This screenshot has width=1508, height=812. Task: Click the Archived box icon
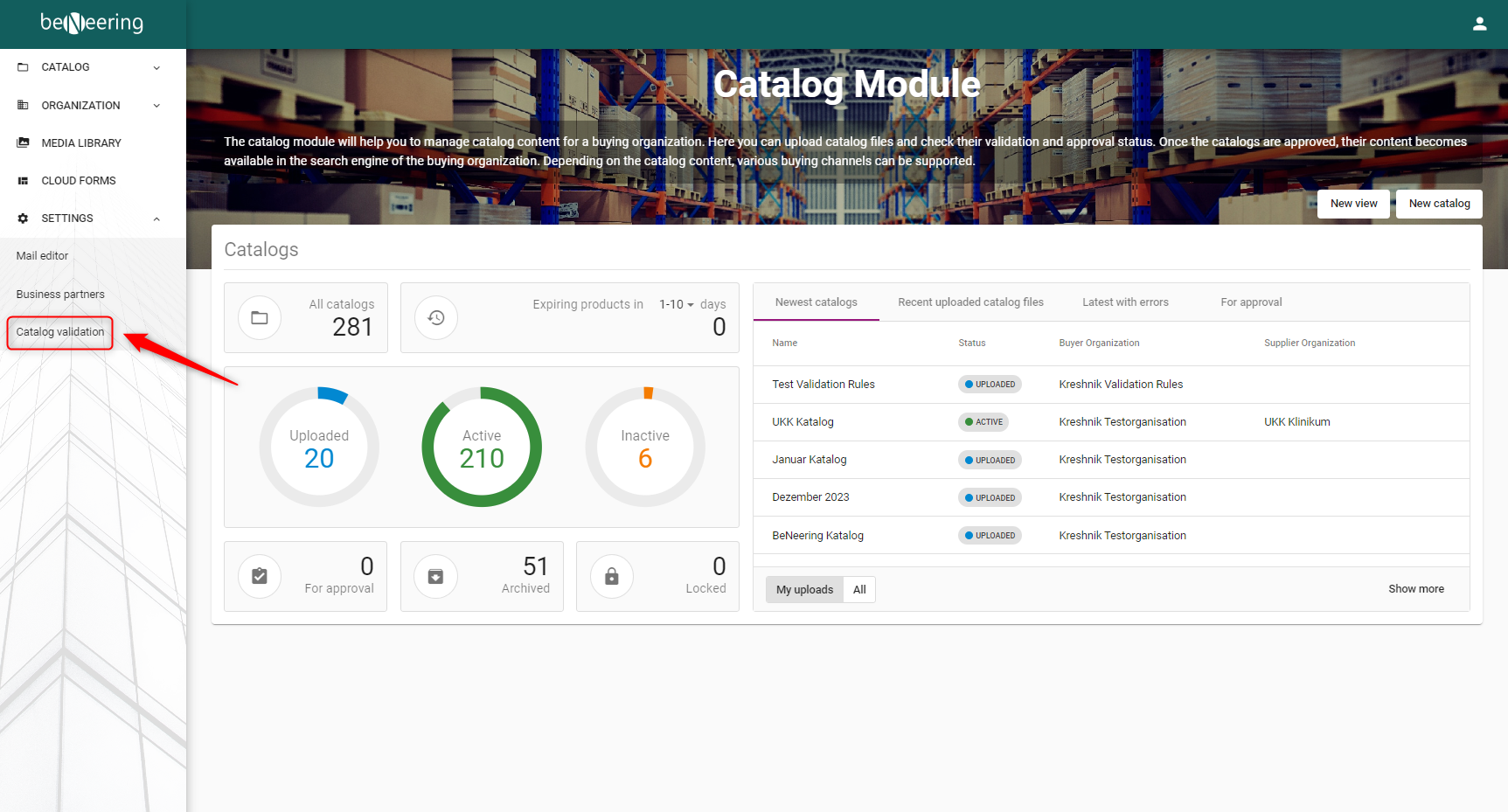[x=435, y=576]
